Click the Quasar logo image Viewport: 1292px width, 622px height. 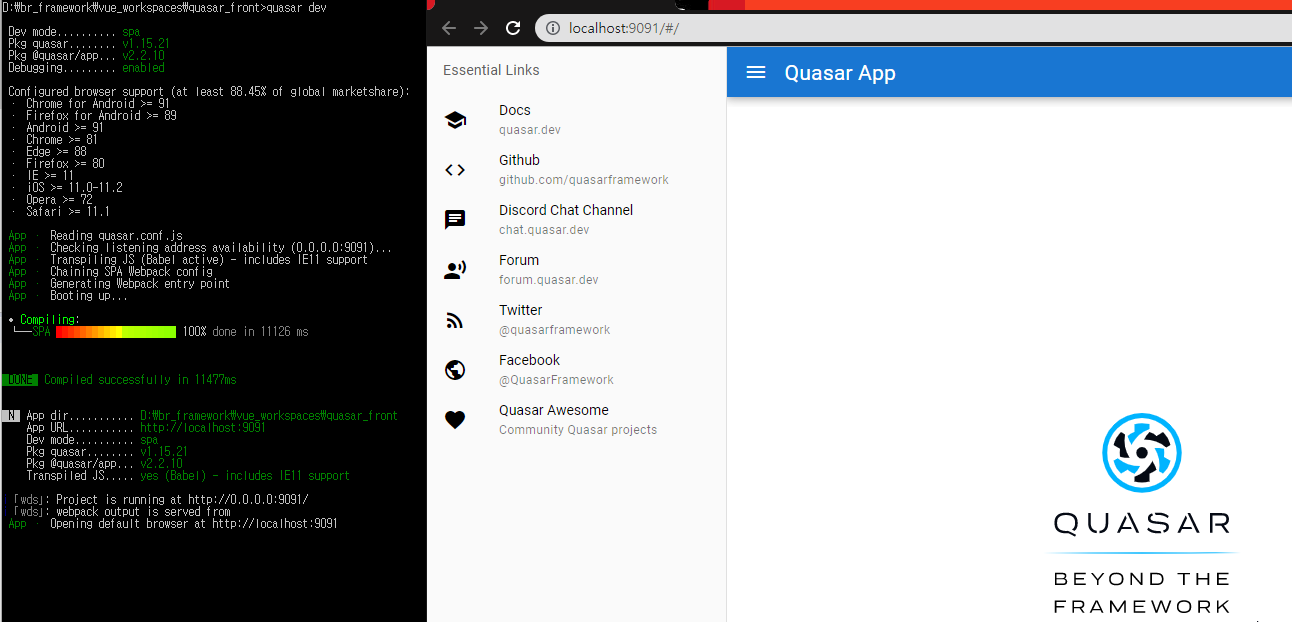coord(1142,453)
